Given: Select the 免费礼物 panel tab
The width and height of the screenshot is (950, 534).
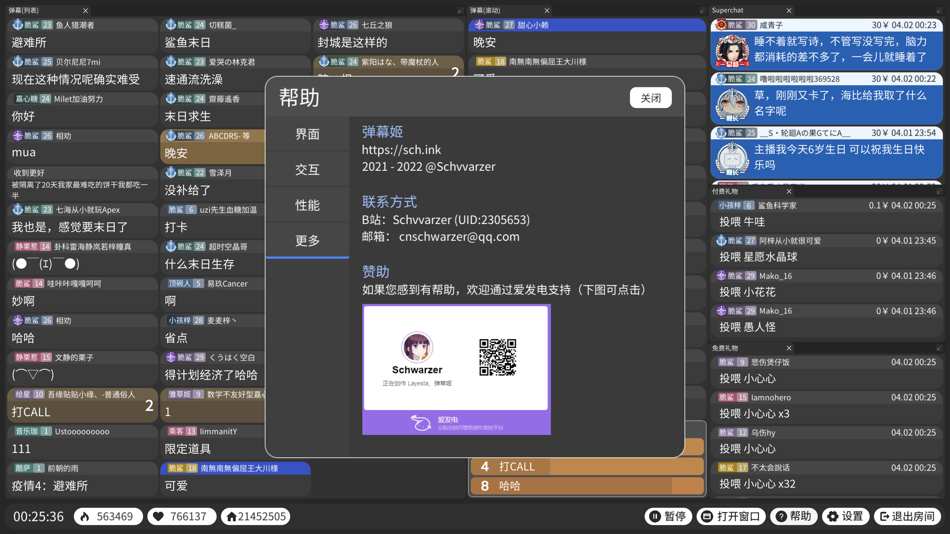Looking at the screenshot, I should pyautogui.click(x=725, y=348).
